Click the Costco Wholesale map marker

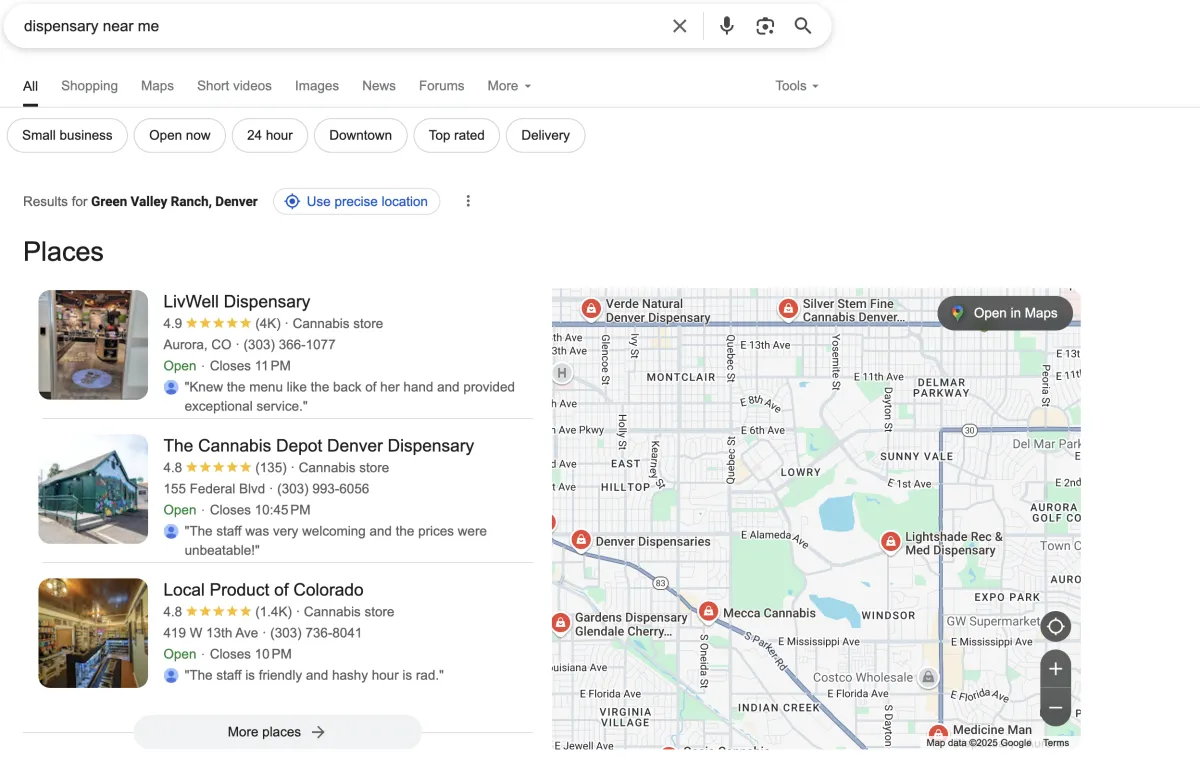(928, 677)
